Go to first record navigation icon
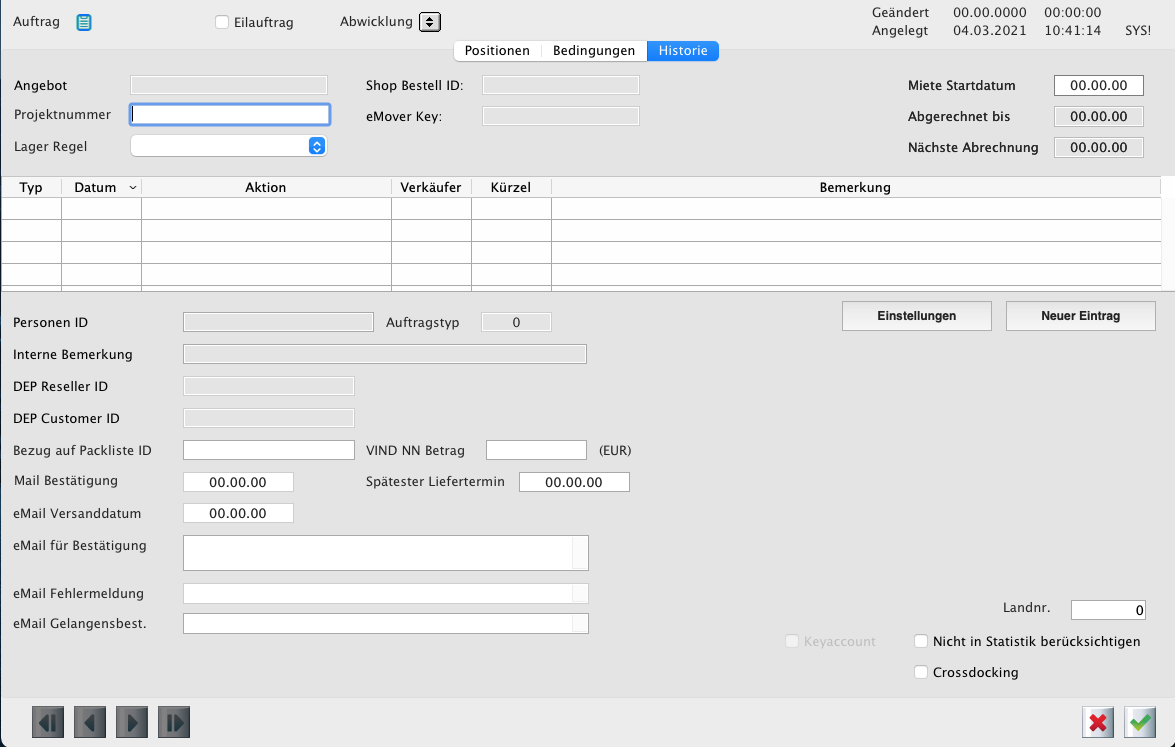 48,722
